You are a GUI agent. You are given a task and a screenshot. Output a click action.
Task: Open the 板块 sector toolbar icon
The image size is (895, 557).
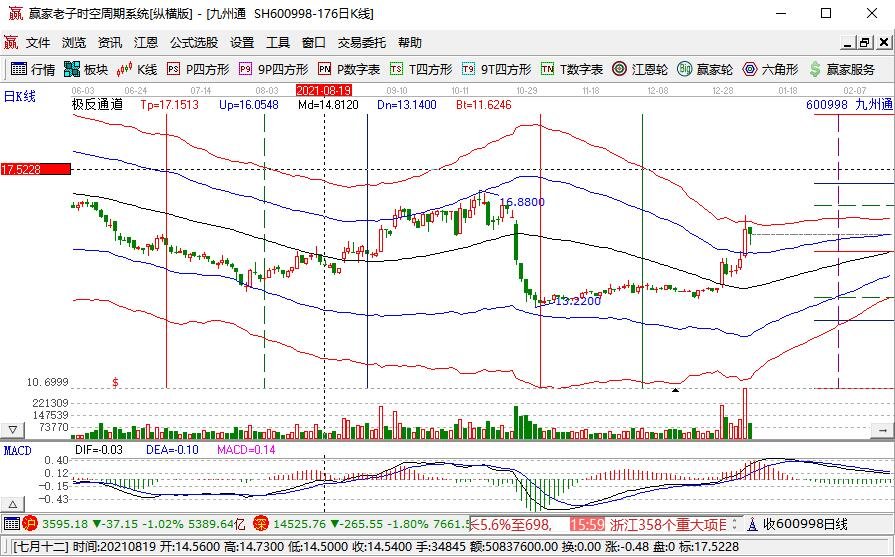(86, 70)
